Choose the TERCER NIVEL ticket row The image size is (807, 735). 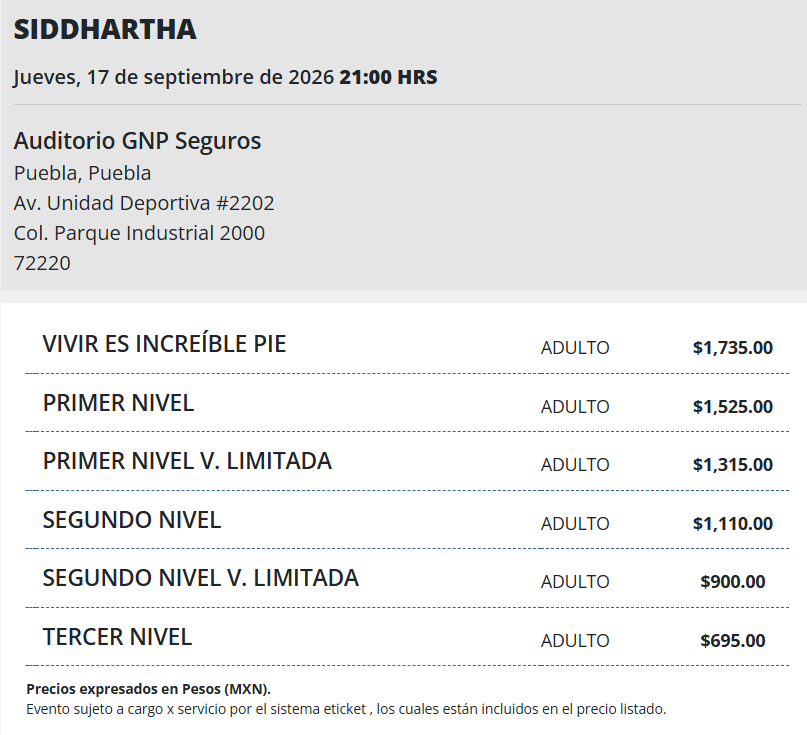(407, 637)
